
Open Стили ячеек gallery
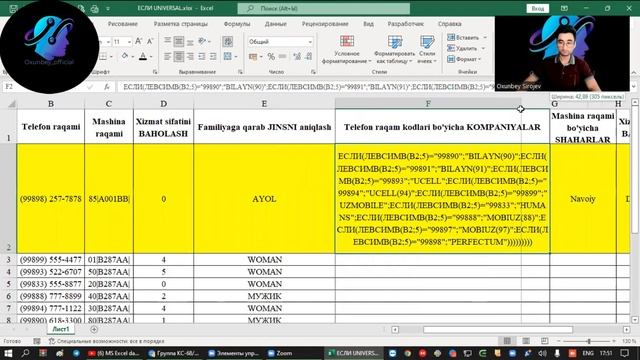click(x=427, y=49)
